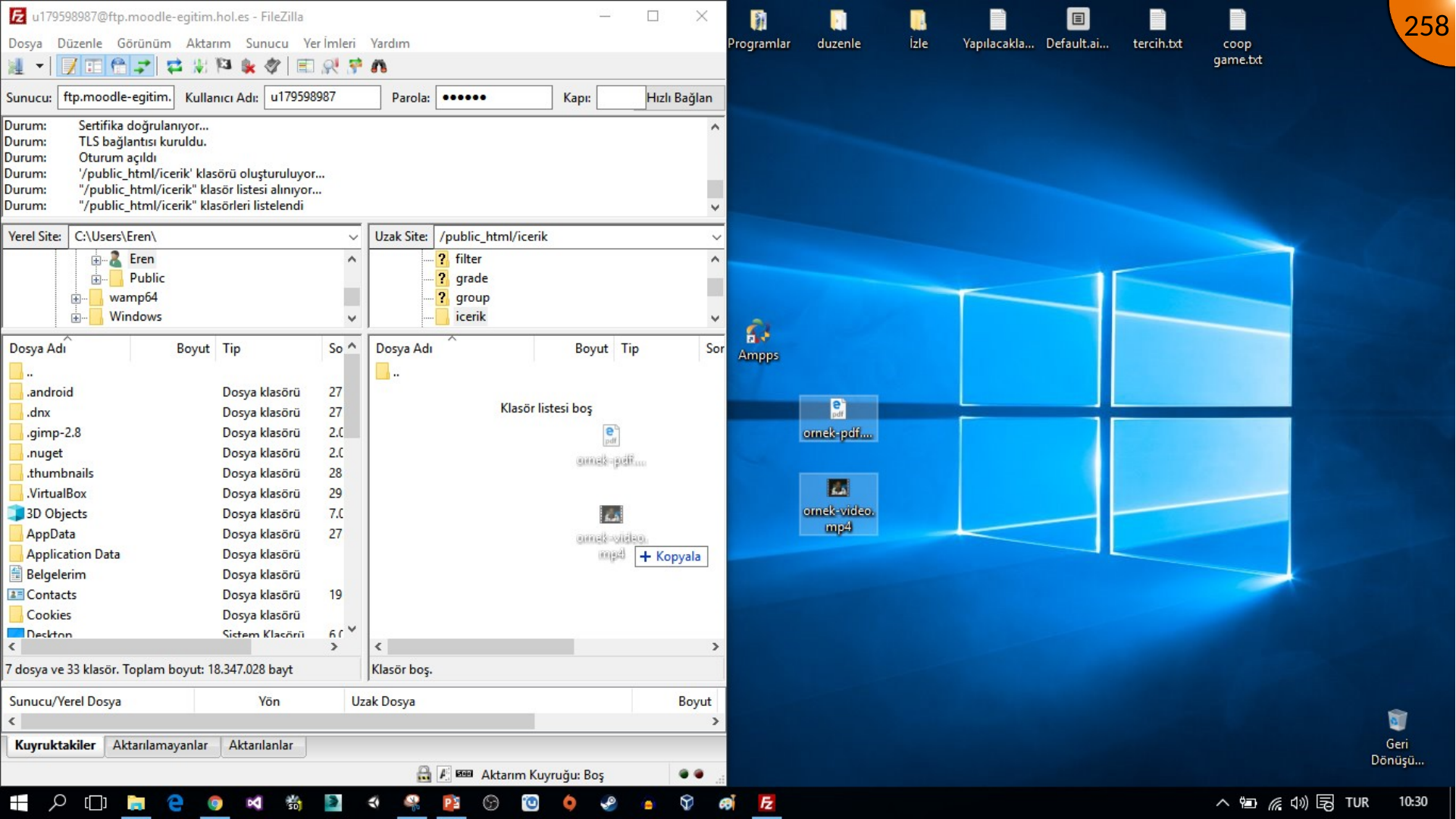The image size is (1456, 819).
Task: Open the Yerel Site path dropdown
Action: click(352, 237)
